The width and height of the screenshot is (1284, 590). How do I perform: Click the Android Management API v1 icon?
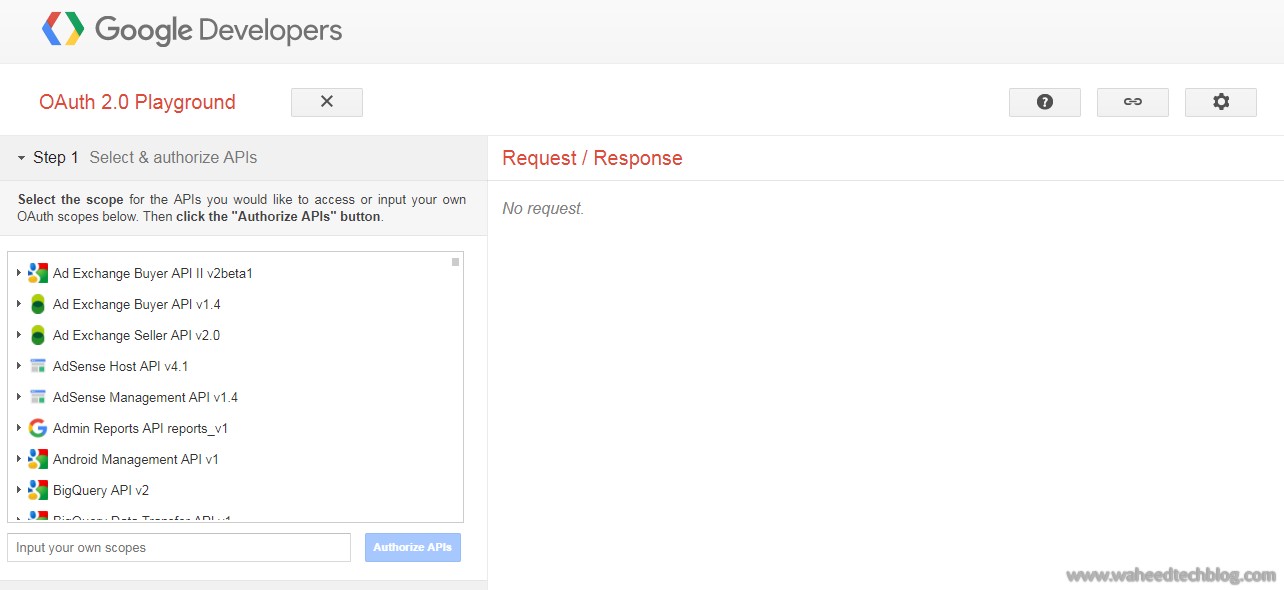37,459
